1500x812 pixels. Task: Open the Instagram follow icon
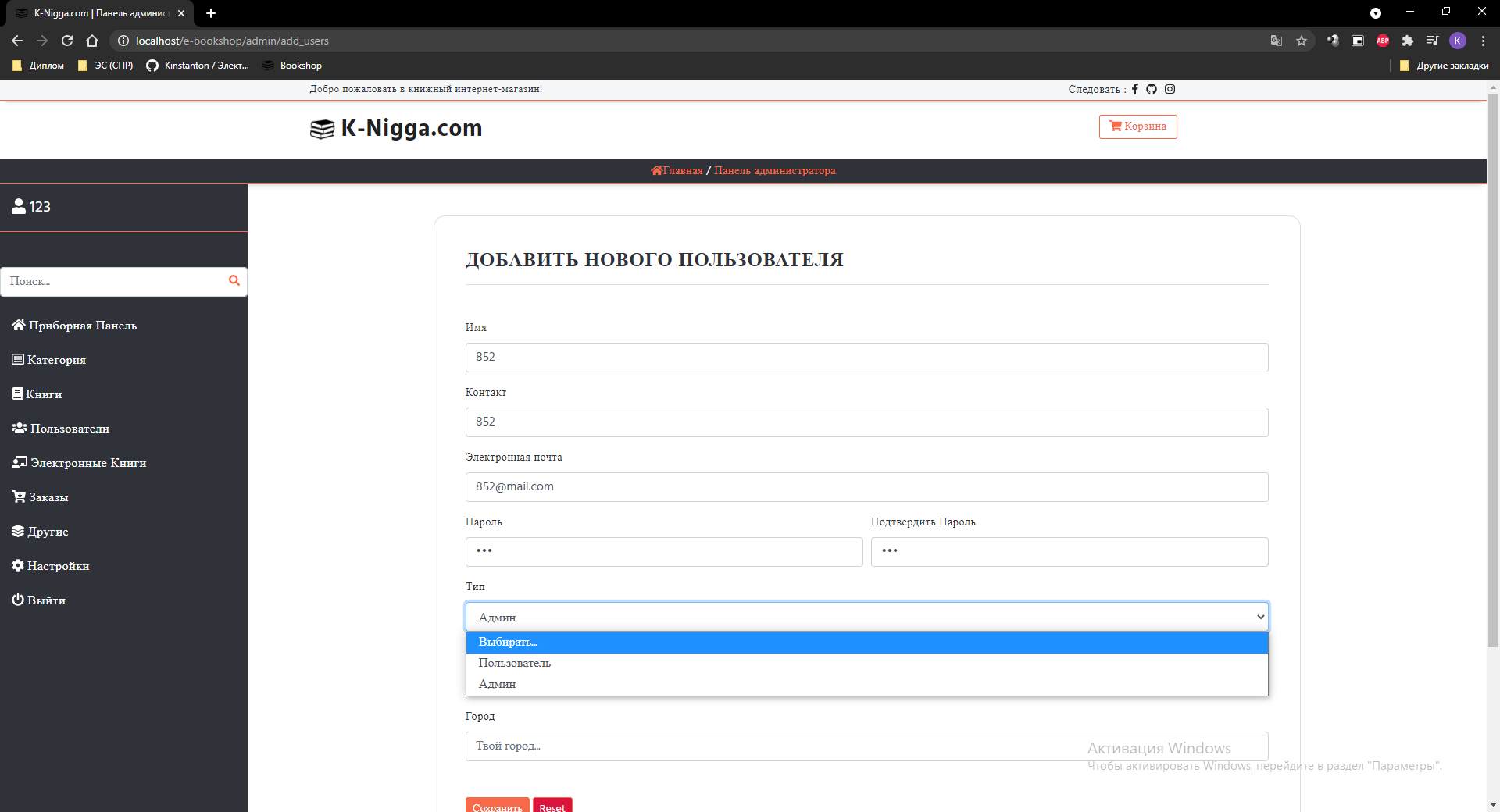tap(1170, 89)
